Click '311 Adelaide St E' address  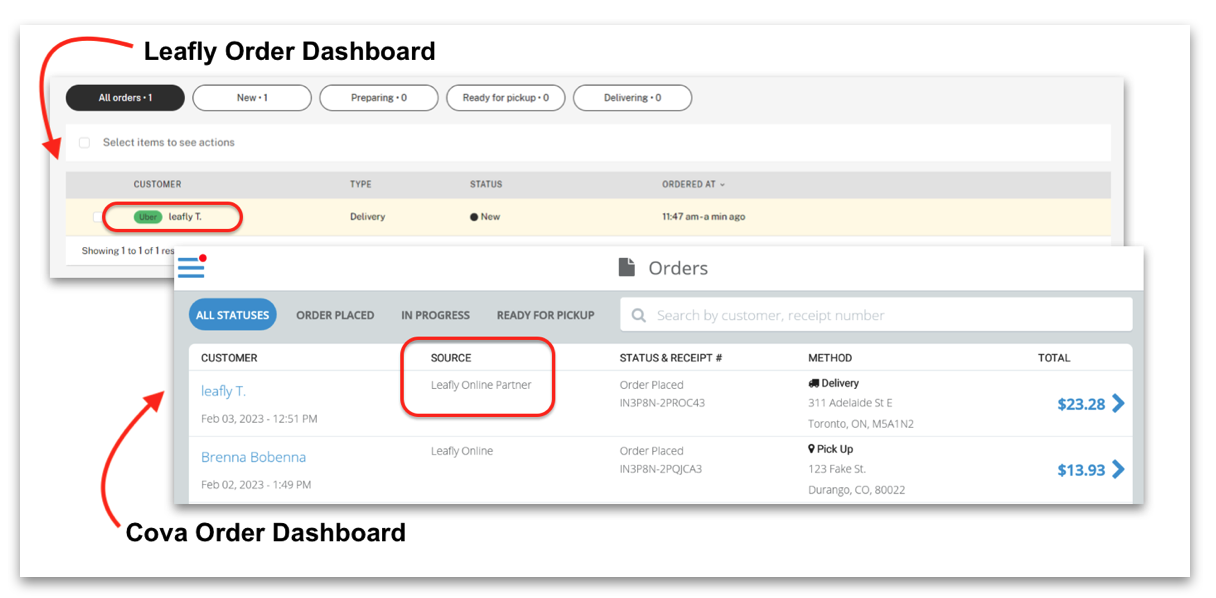850,403
